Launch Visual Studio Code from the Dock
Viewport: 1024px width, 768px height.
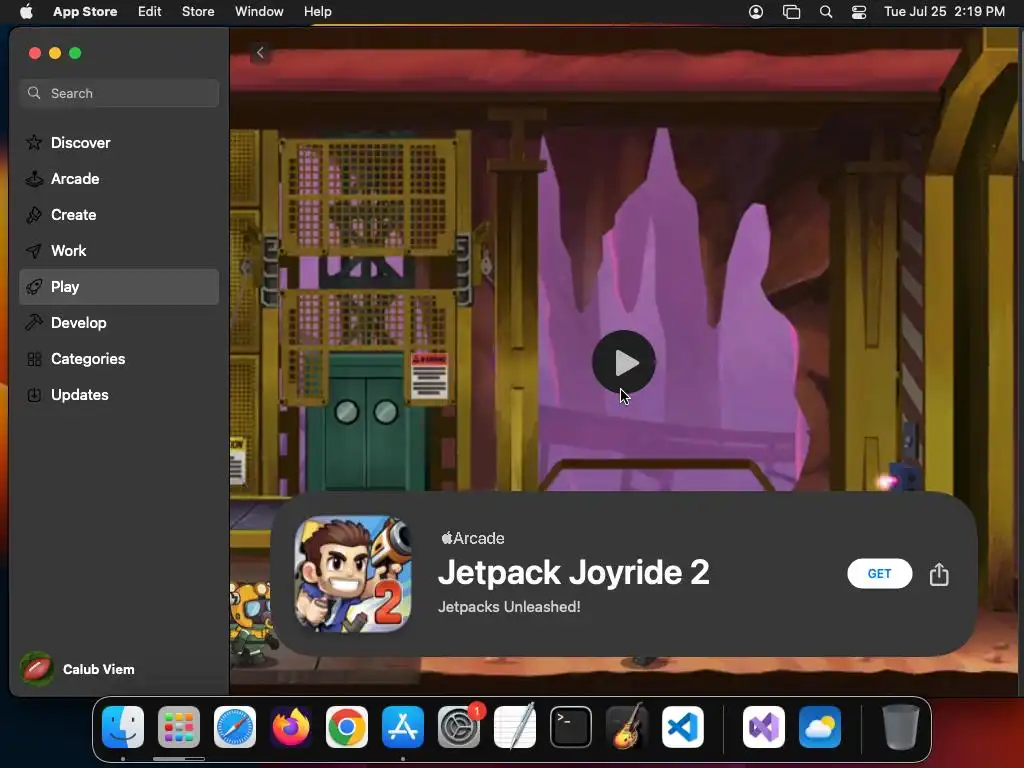click(682, 727)
